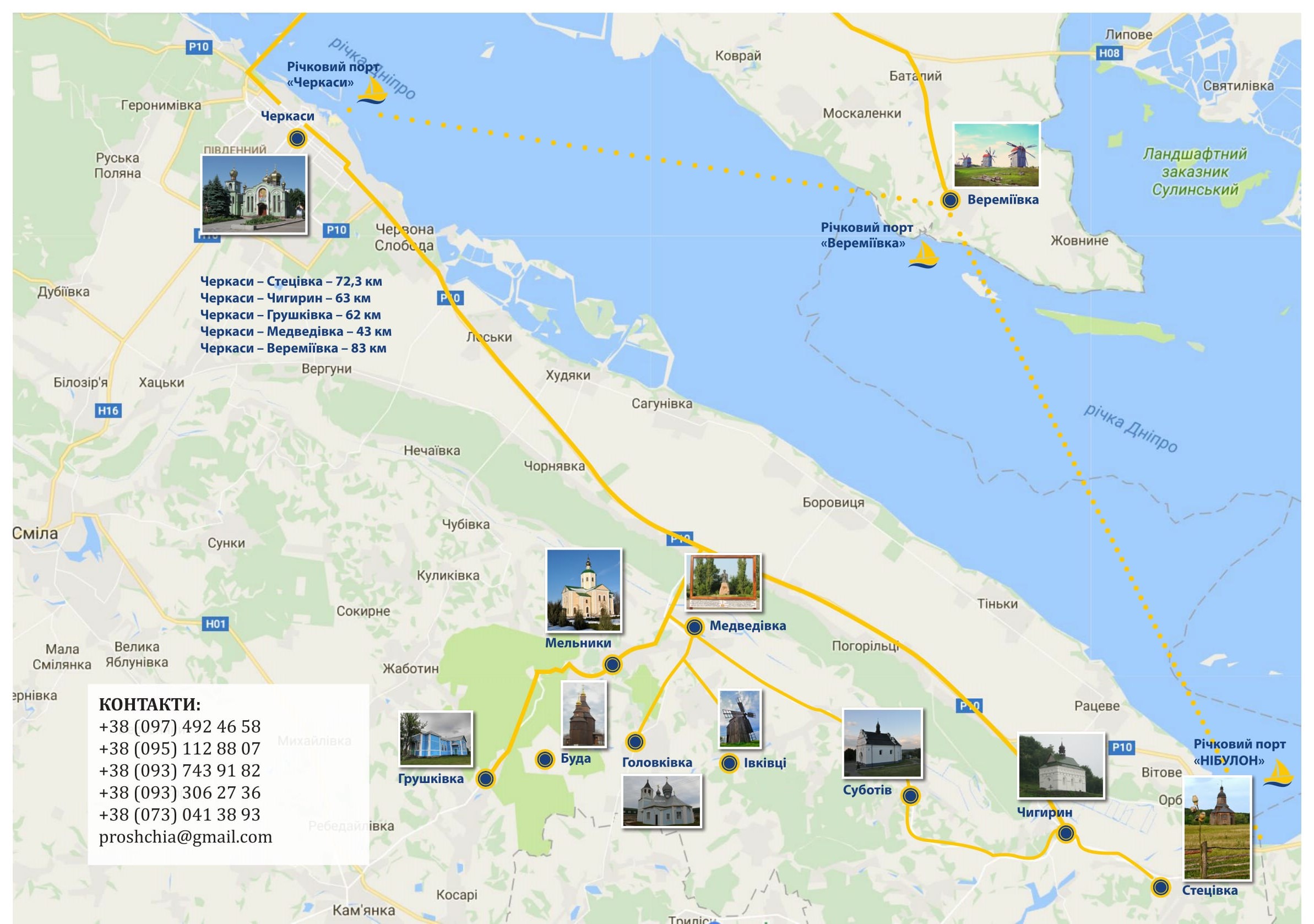Click the Чорнявка village label
Image resolution: width=1314 pixels, height=924 pixels.
click(x=555, y=466)
